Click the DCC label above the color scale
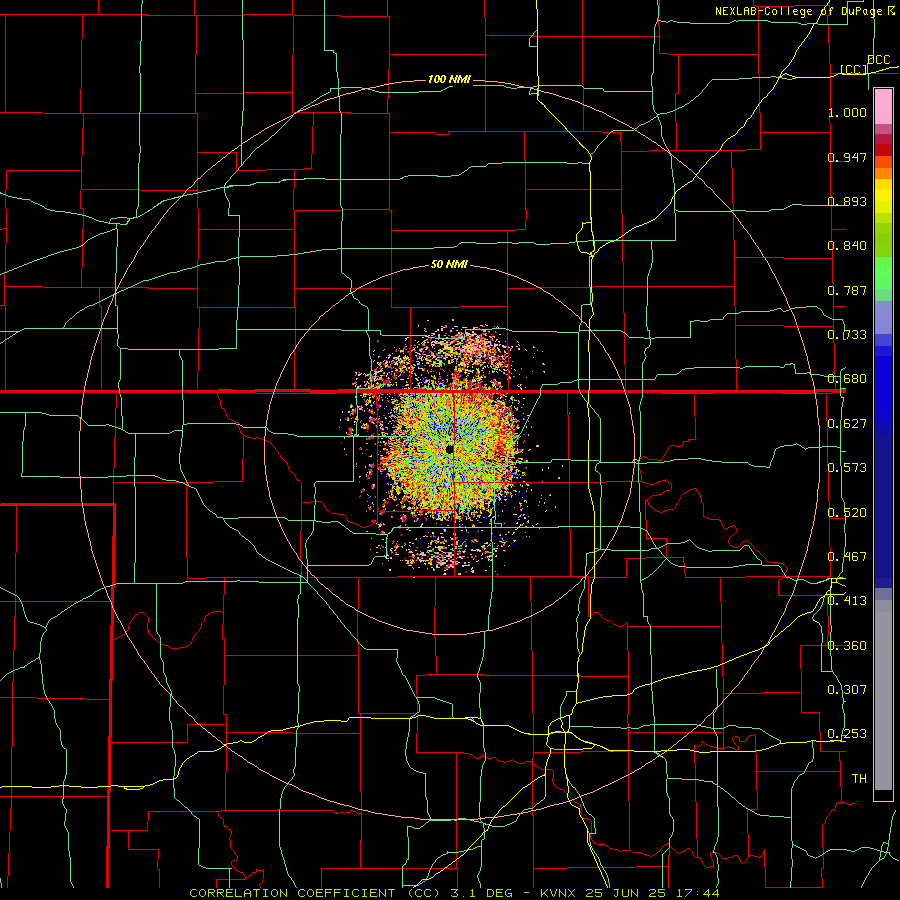Screen dimensions: 900x900 [879, 60]
